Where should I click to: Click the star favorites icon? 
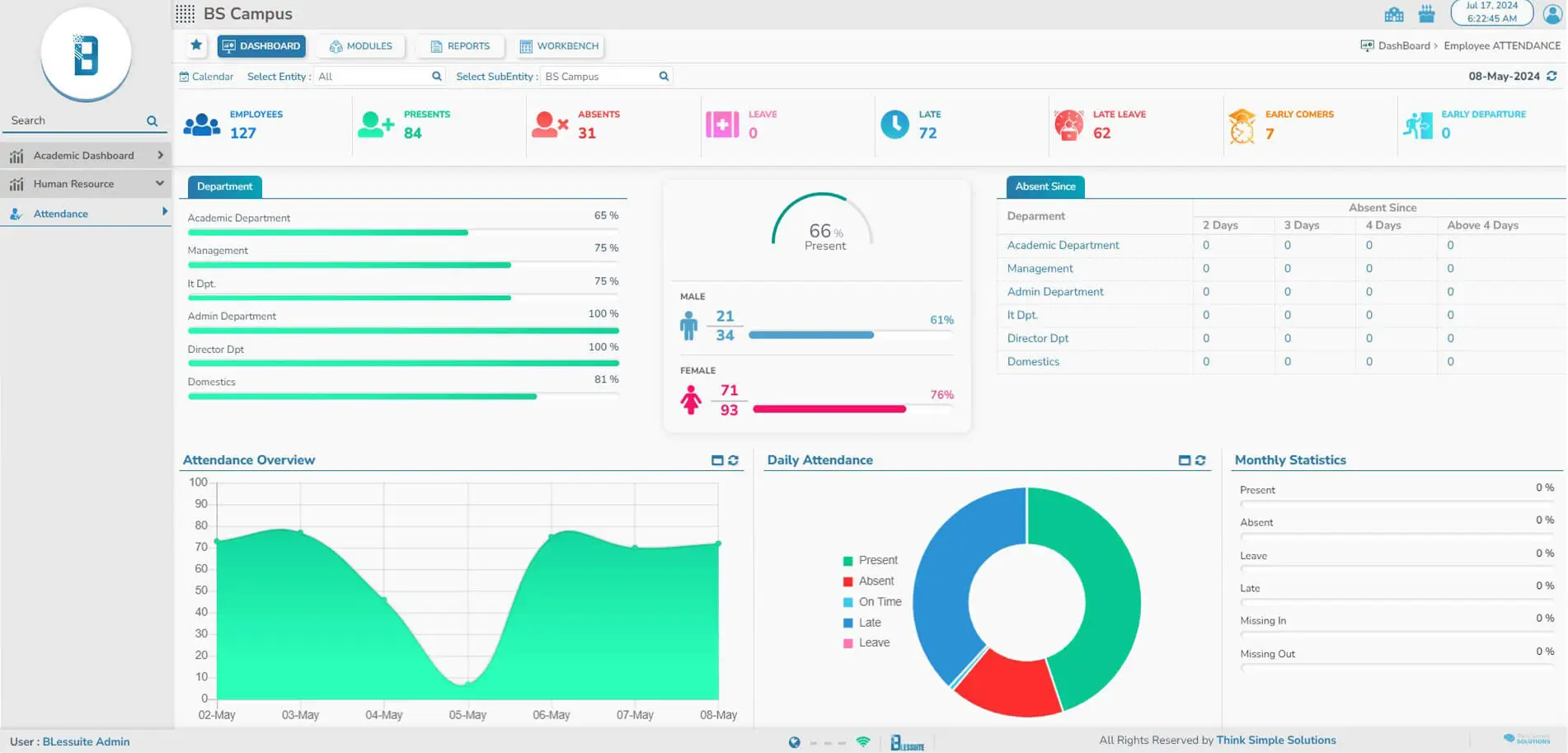click(196, 45)
